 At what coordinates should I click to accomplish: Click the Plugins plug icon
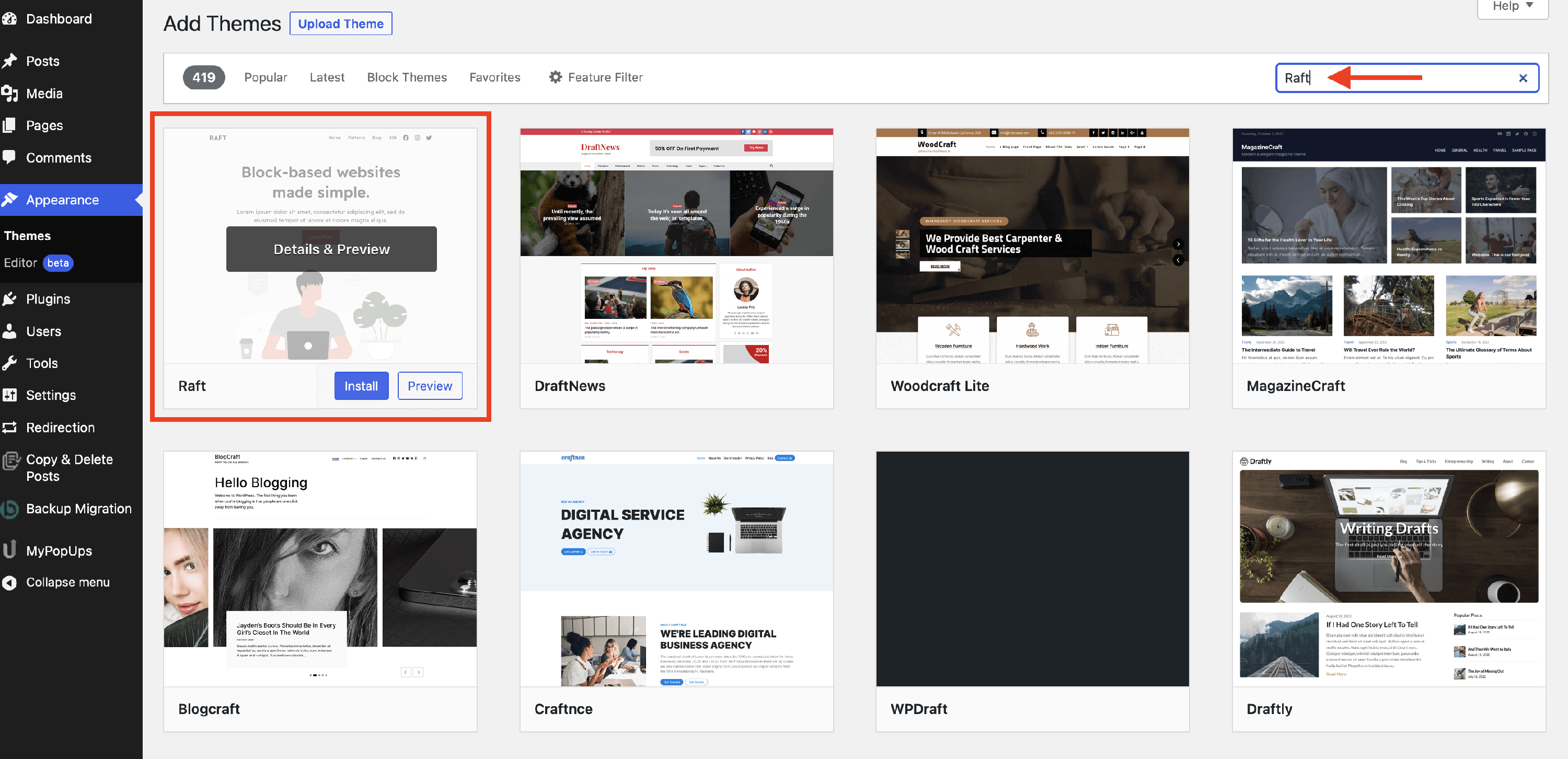(x=10, y=299)
